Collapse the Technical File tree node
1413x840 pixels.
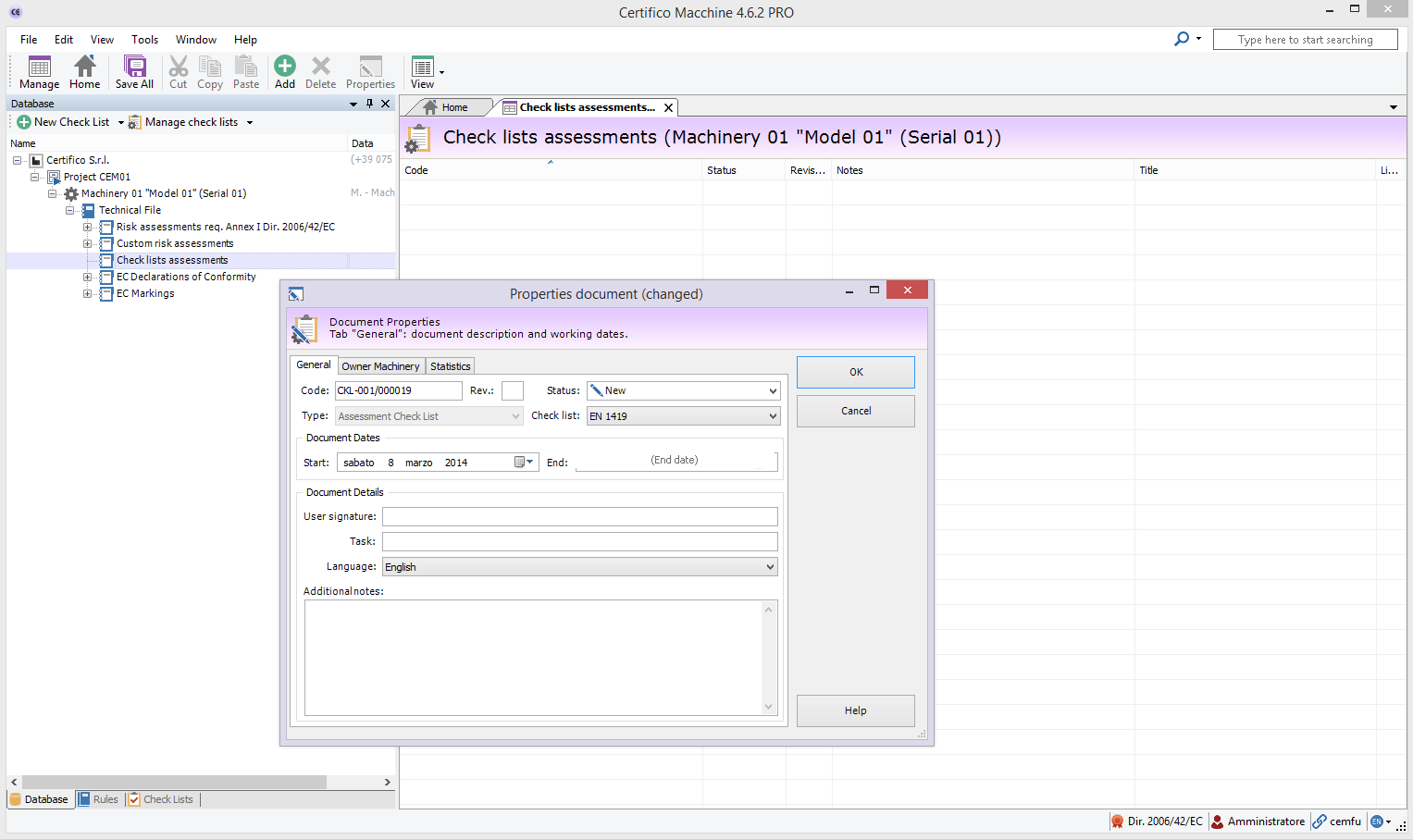(x=70, y=211)
